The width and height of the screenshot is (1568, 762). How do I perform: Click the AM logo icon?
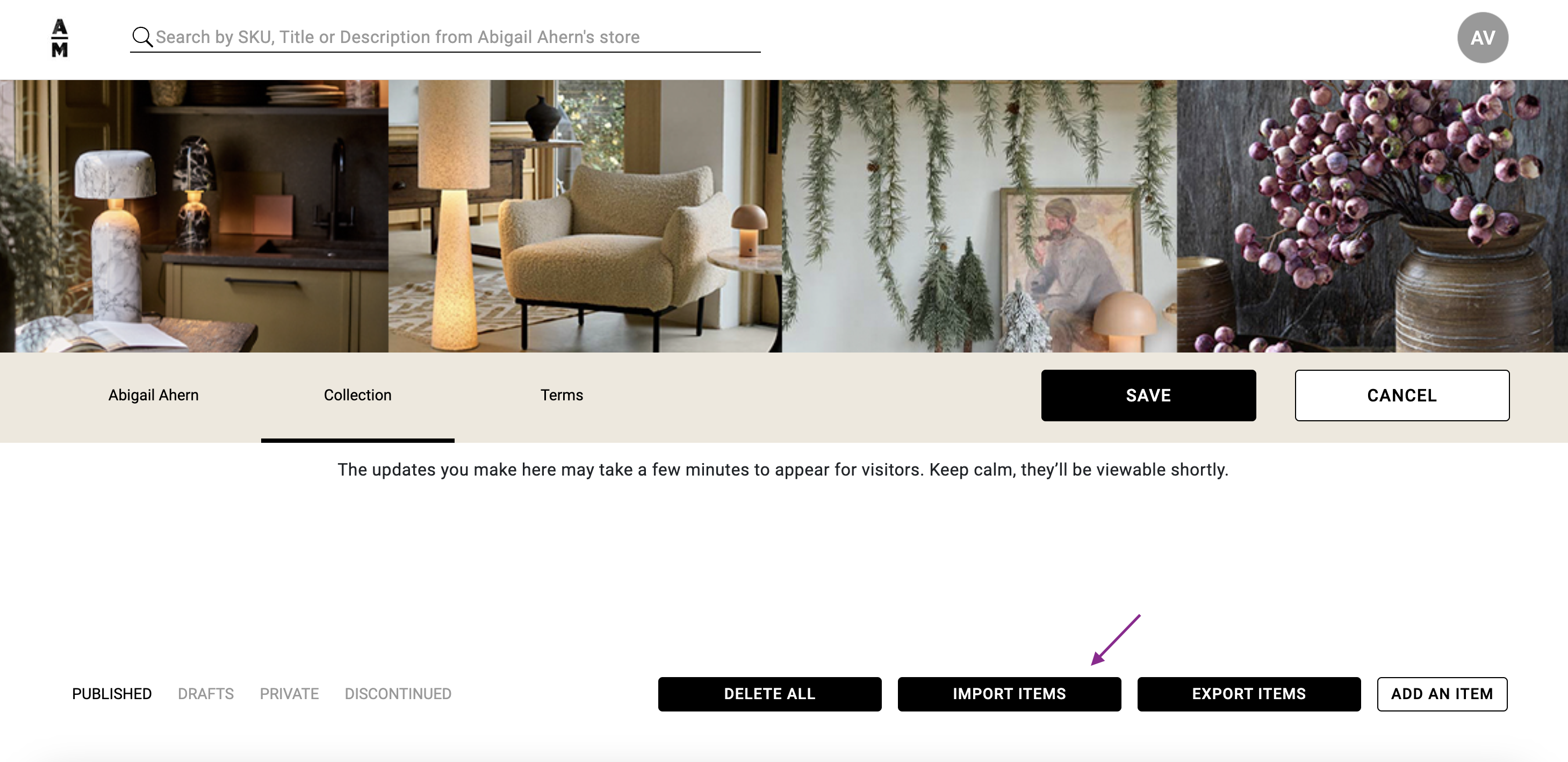pos(60,38)
